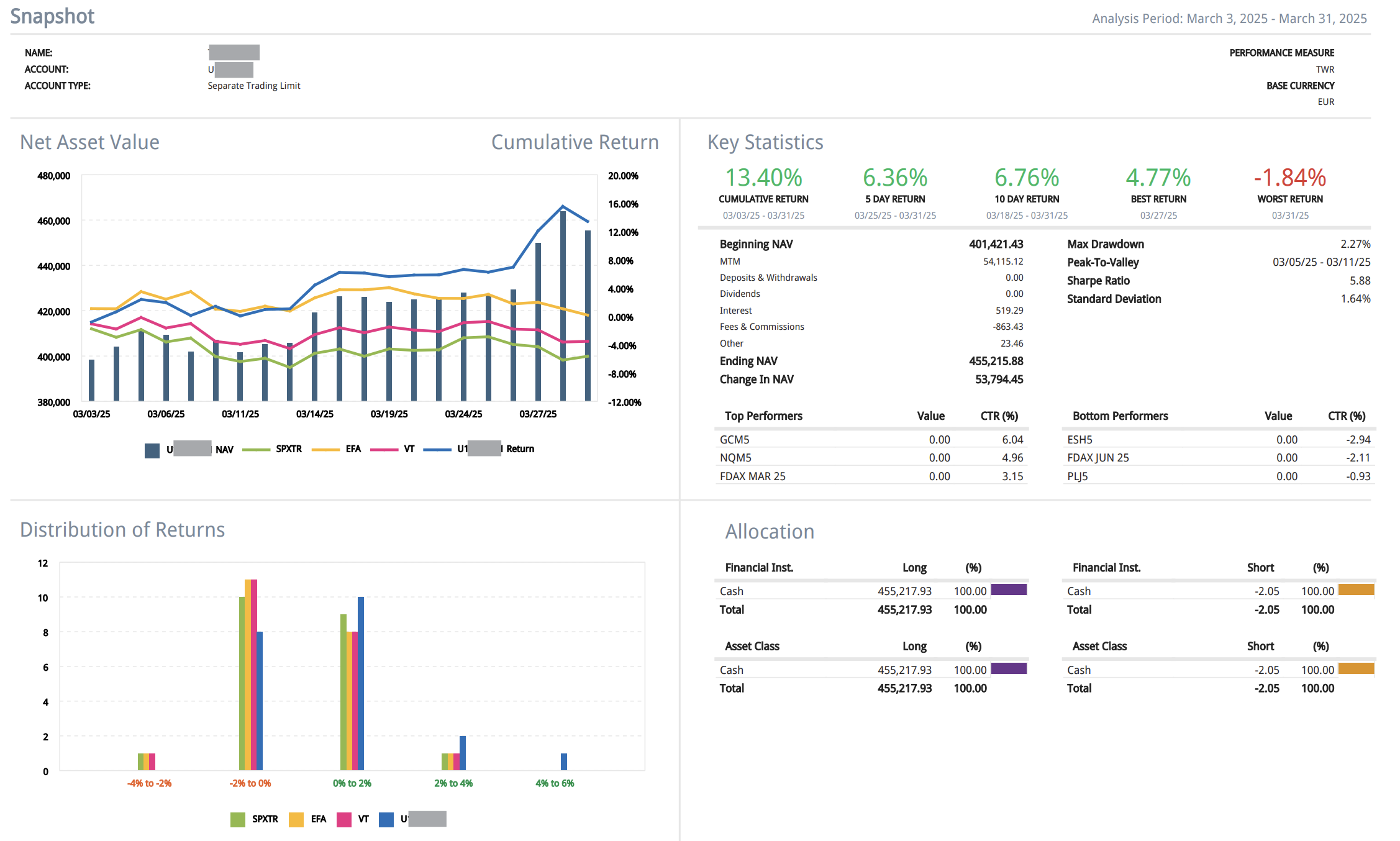Click the 13.40% cumulative return figure
The image size is (1400, 841).
(763, 178)
